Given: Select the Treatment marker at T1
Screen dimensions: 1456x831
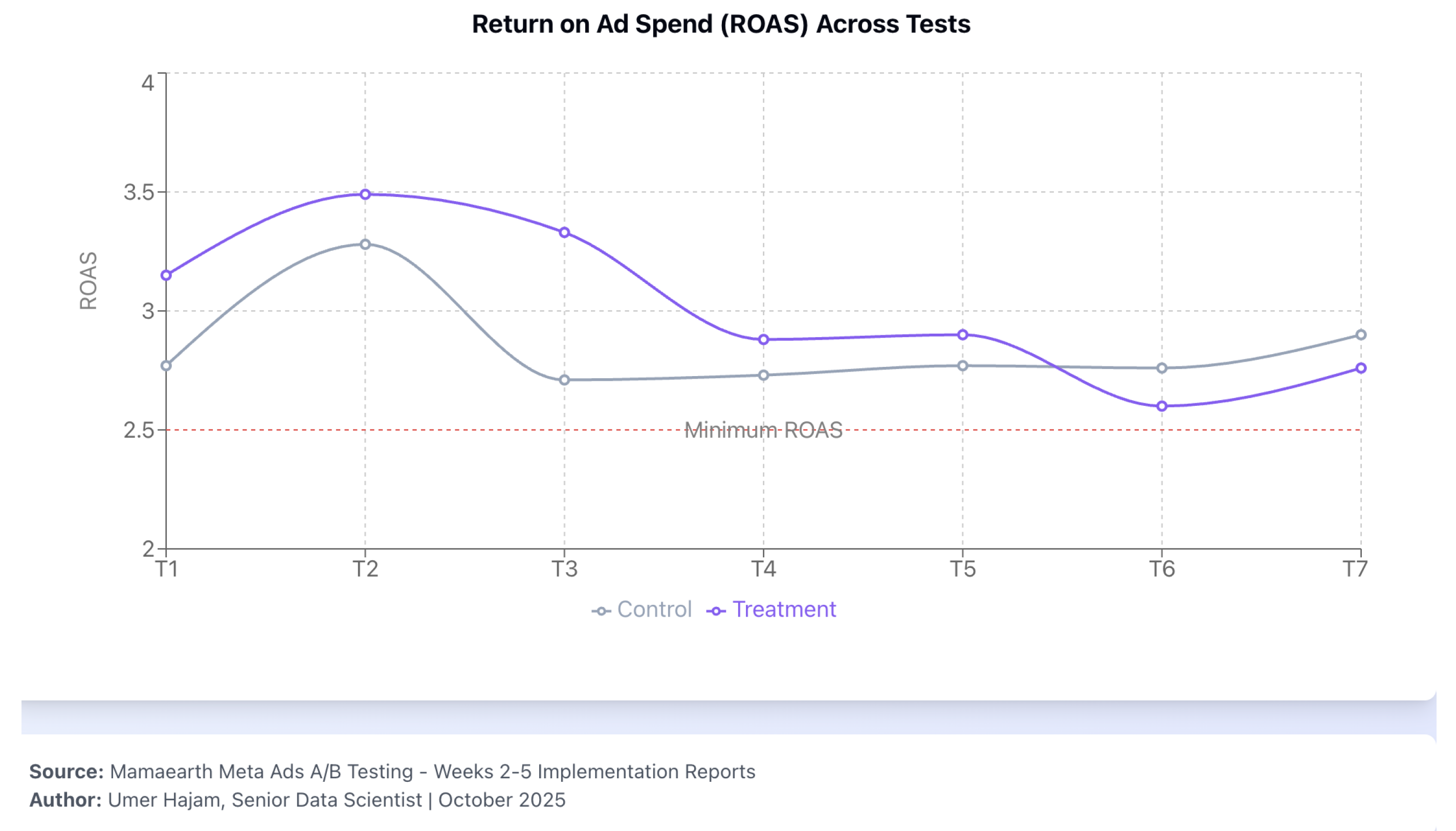Looking at the screenshot, I should (166, 275).
